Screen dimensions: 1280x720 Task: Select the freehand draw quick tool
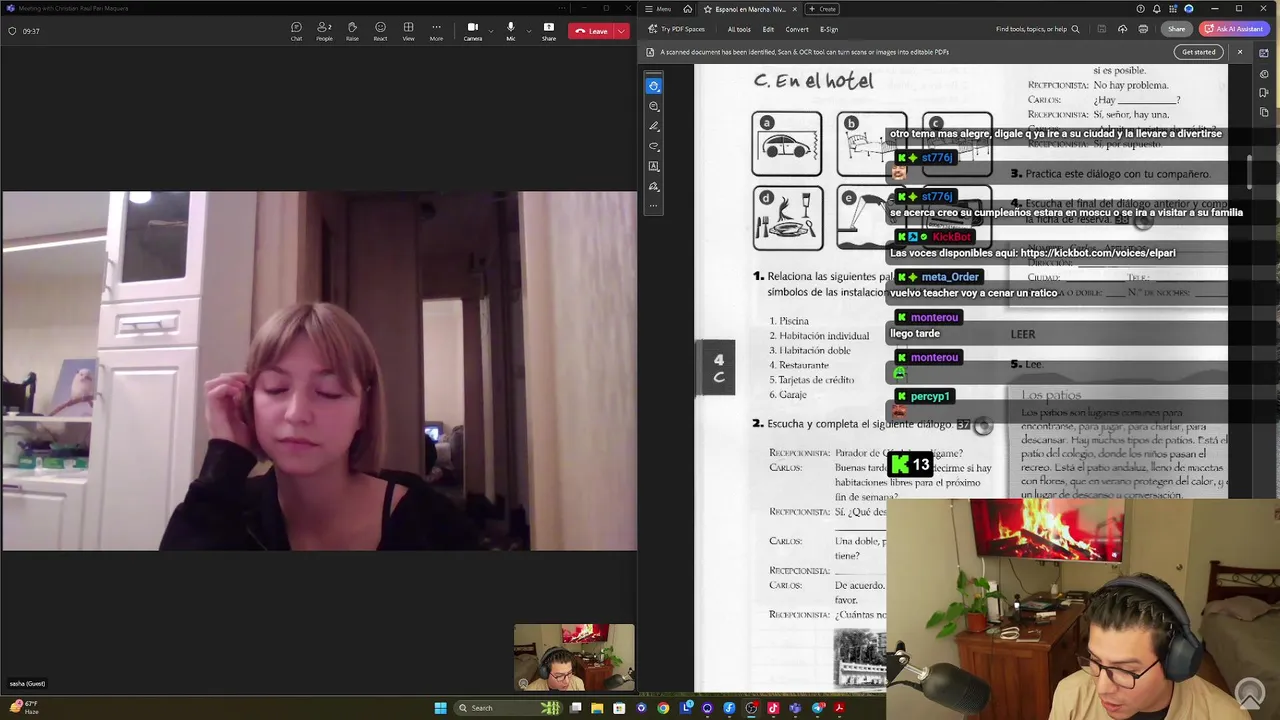[x=654, y=146]
